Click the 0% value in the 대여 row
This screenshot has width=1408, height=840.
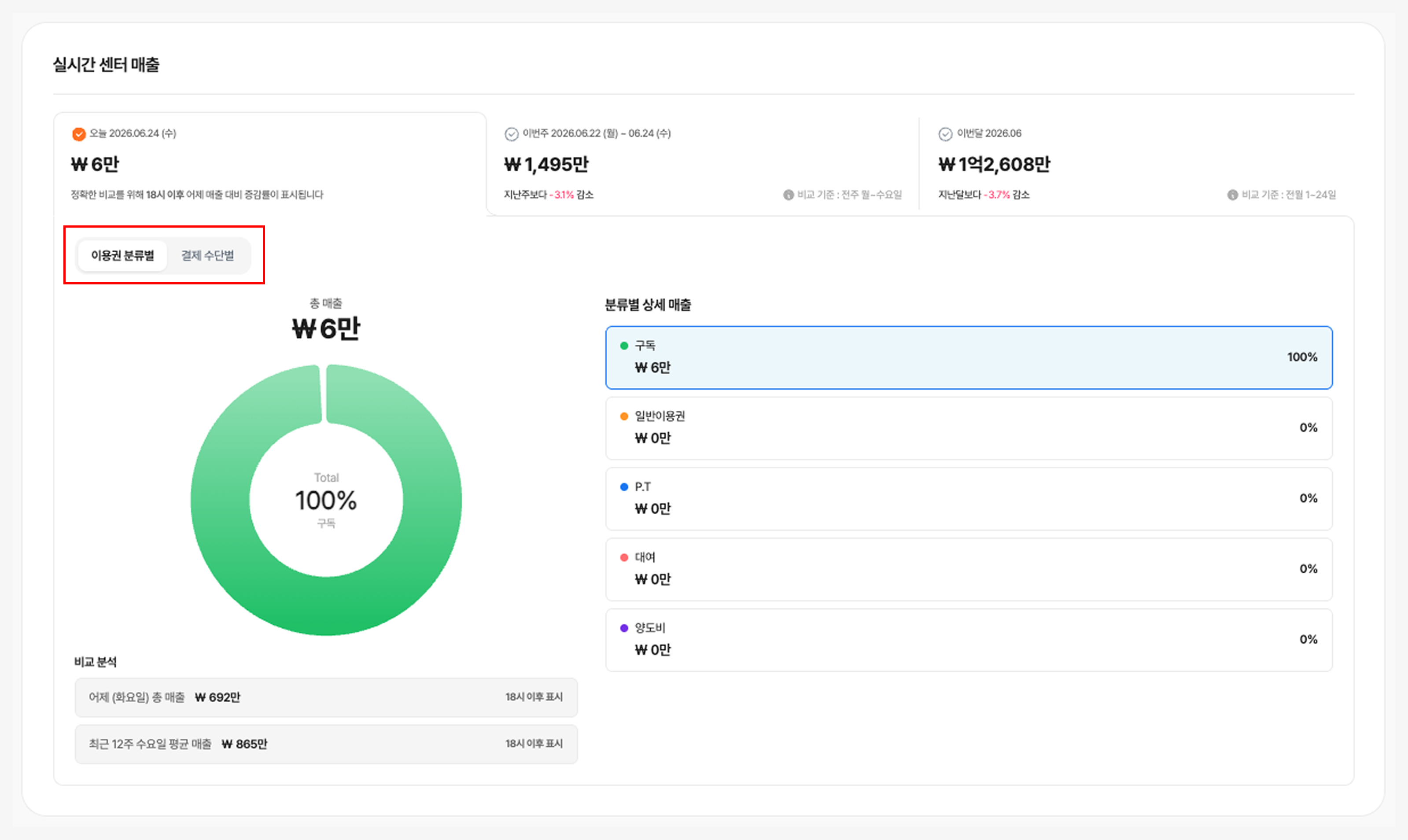[x=1308, y=569]
